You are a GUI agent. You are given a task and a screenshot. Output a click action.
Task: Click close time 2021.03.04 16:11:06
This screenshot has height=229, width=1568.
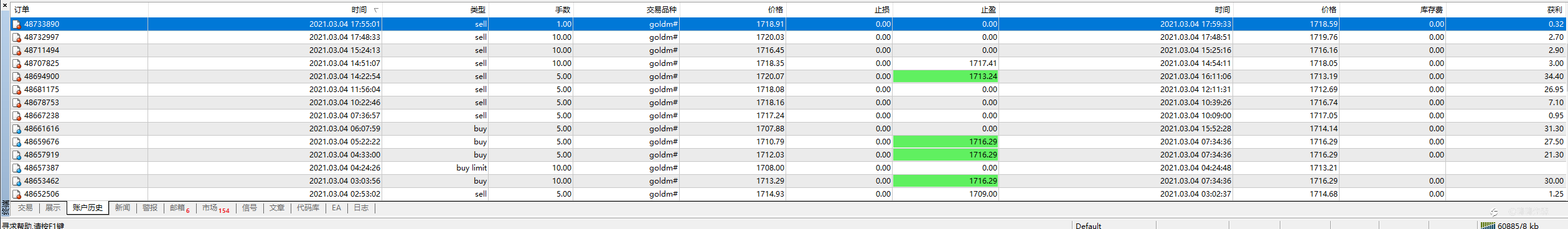point(1195,77)
